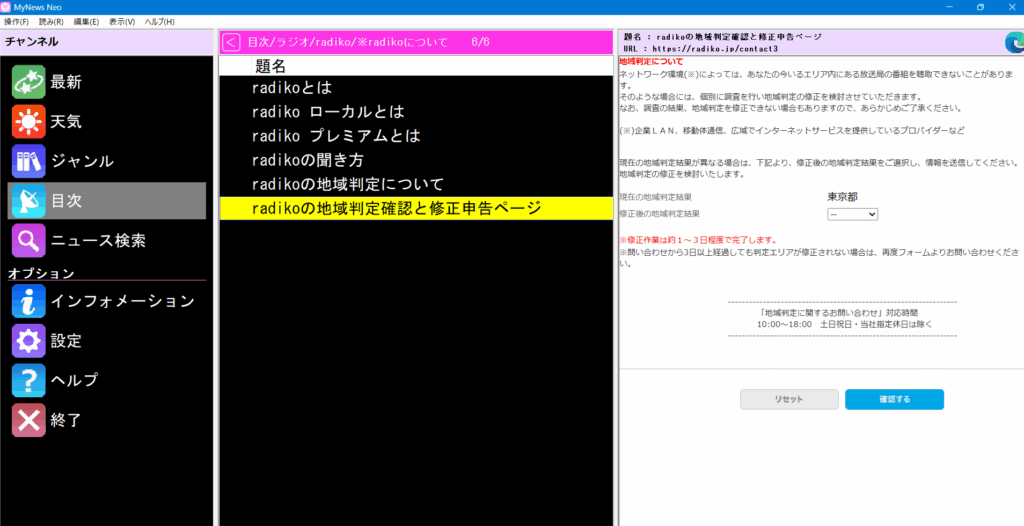Open the ヘルプ(H) menu
The height and width of the screenshot is (526, 1024).
[x=159, y=22]
